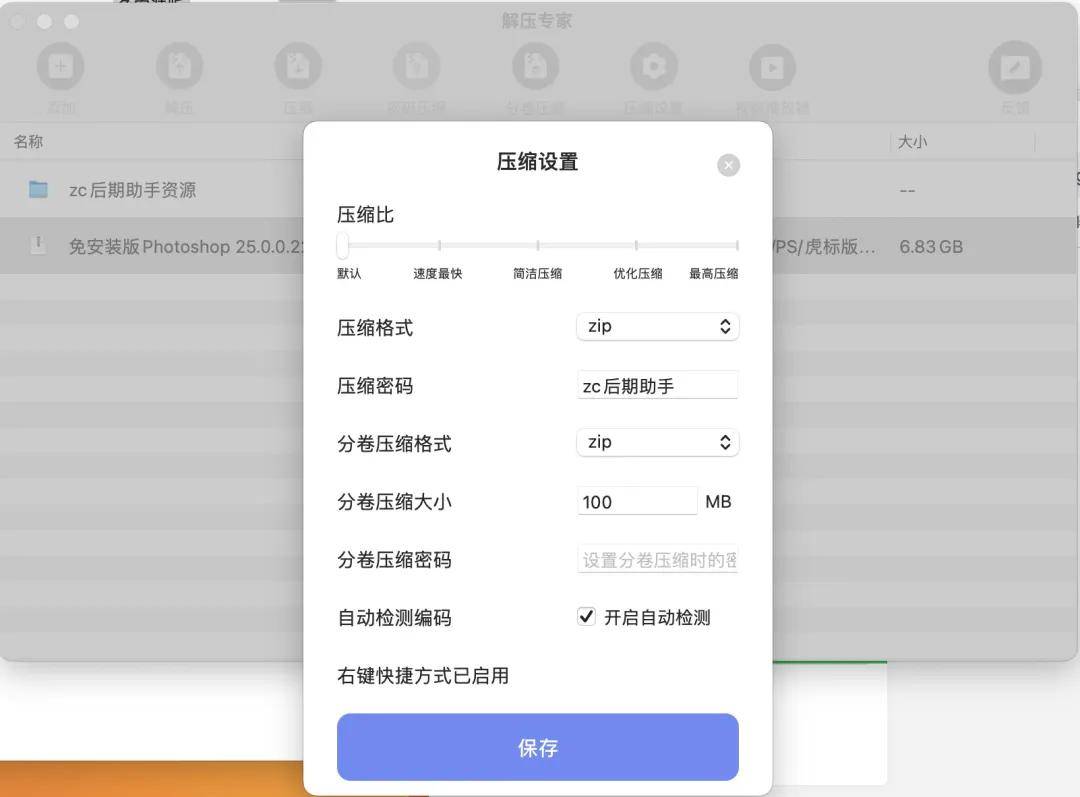Click the 优化压缩 label under the slider
The height and width of the screenshot is (797, 1080).
point(638,273)
